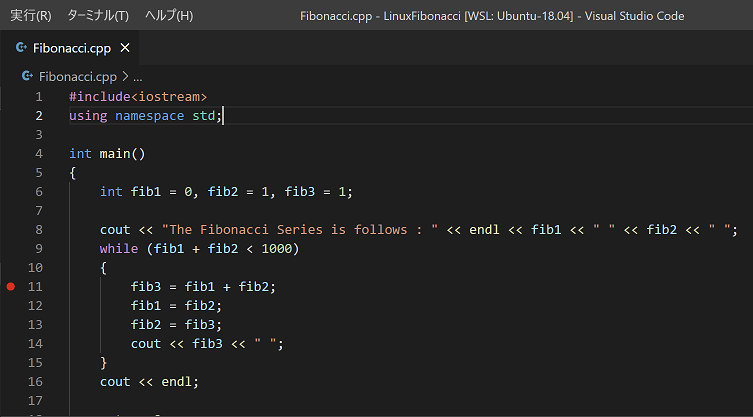This screenshot has width=753, height=417.
Task: Click line number 8 in gutter
Action: click(x=39, y=230)
